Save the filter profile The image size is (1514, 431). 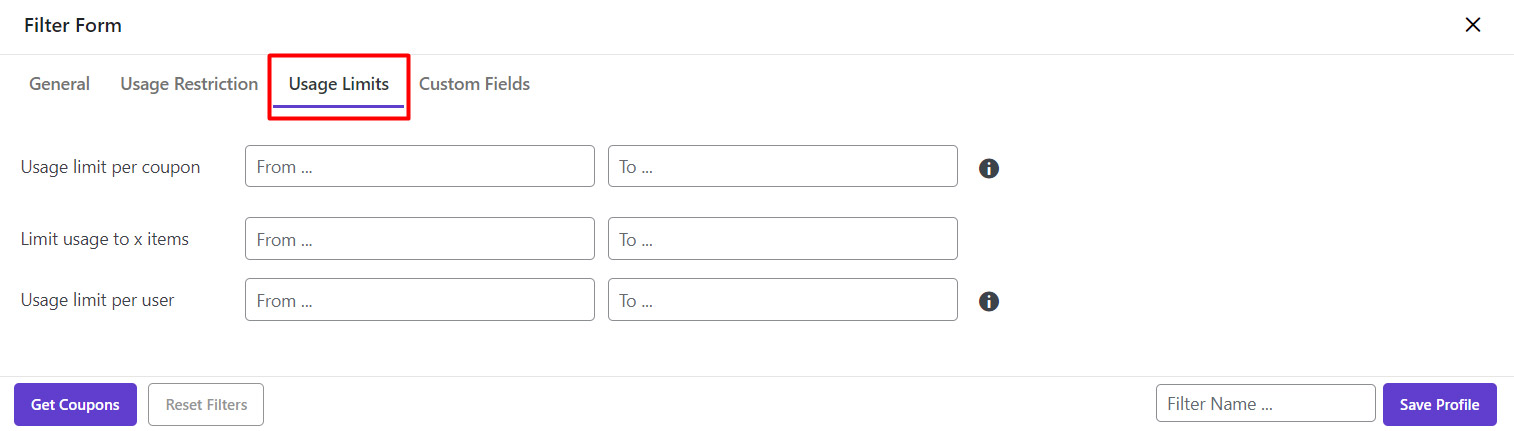1439,405
